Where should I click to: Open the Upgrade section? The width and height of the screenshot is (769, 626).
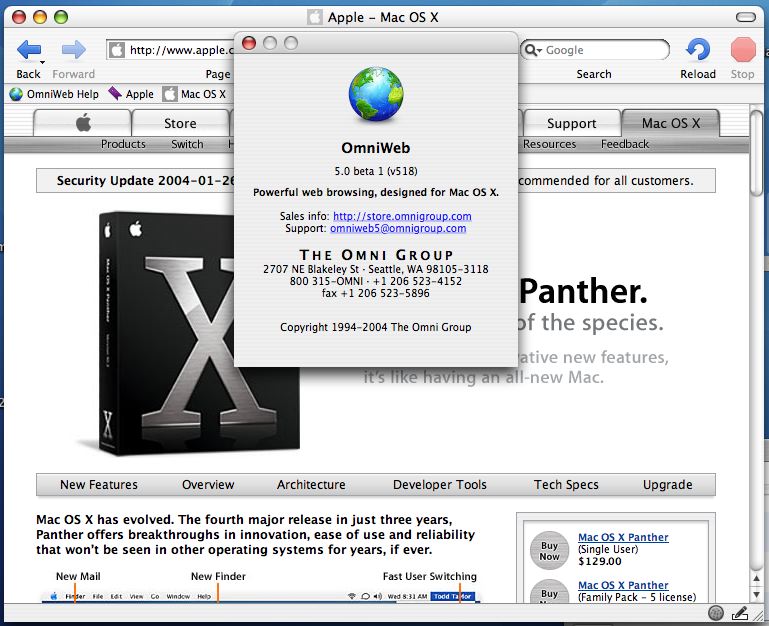point(667,485)
